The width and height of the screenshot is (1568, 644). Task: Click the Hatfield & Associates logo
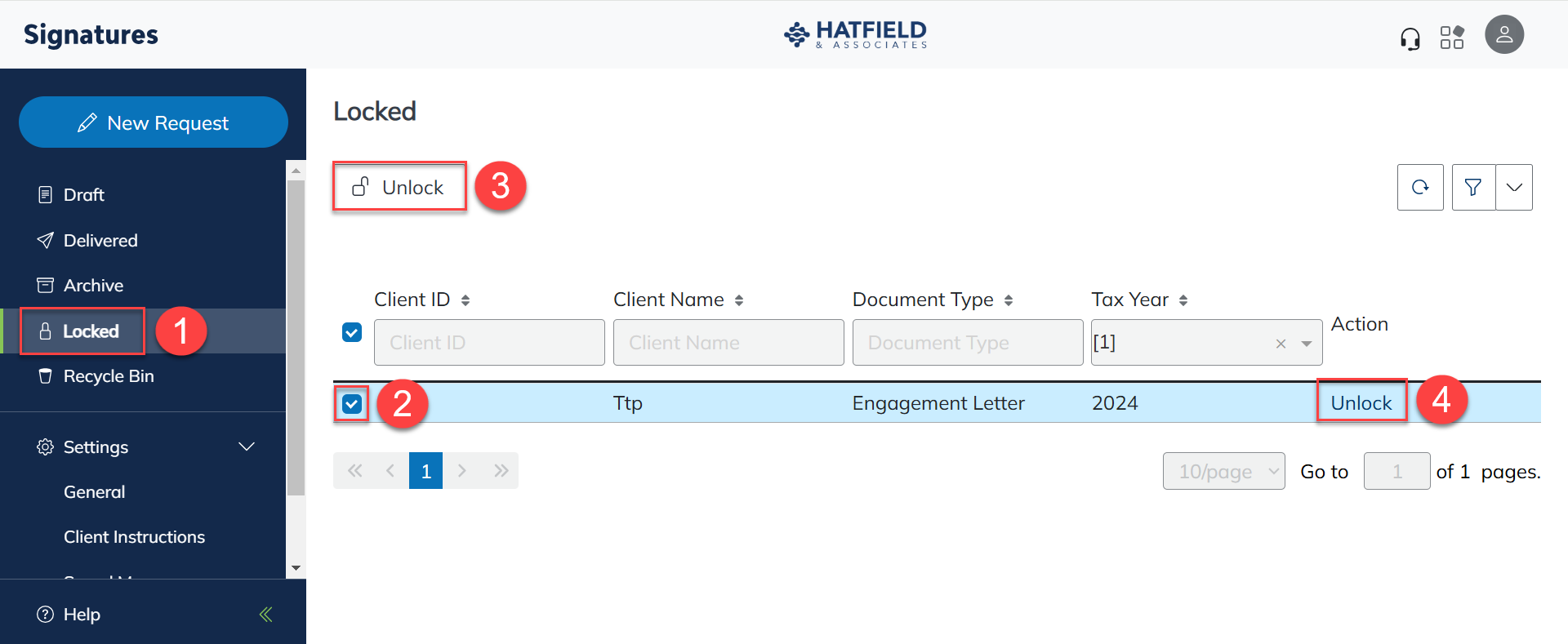pyautogui.click(x=855, y=34)
